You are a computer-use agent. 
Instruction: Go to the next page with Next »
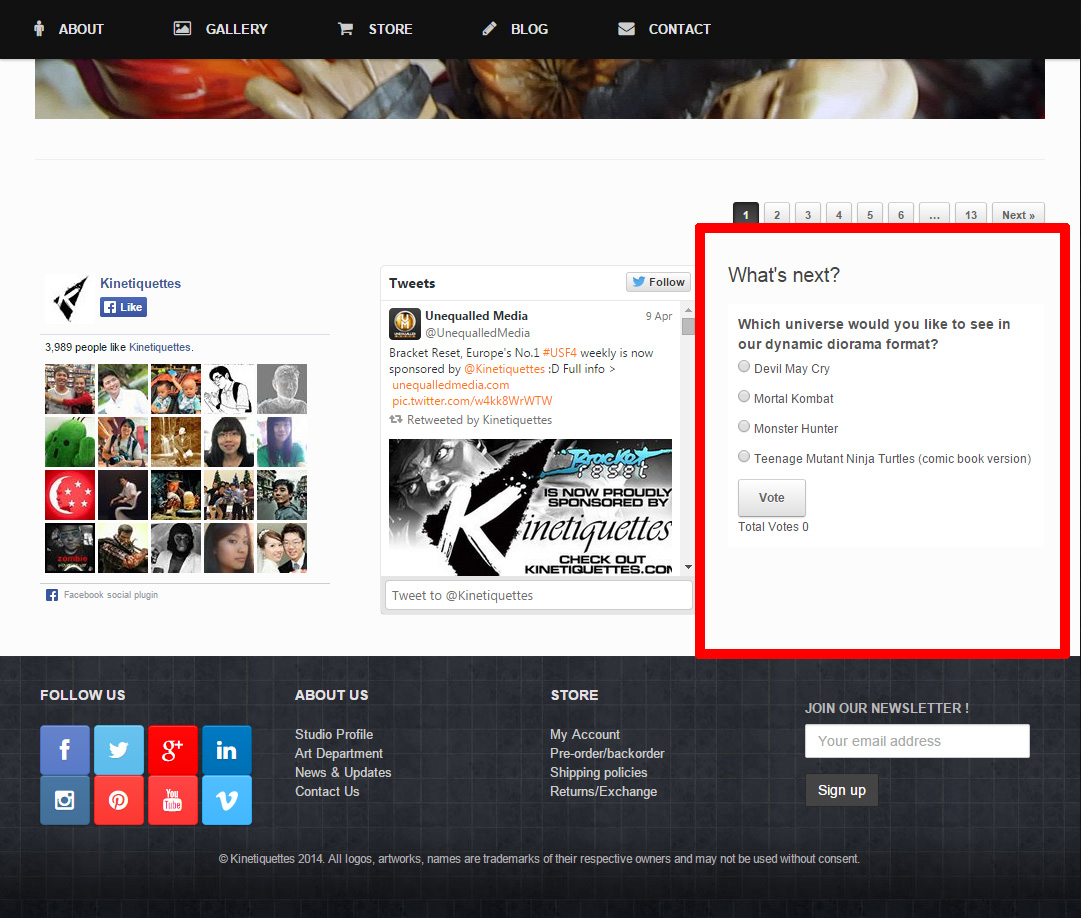(1018, 215)
